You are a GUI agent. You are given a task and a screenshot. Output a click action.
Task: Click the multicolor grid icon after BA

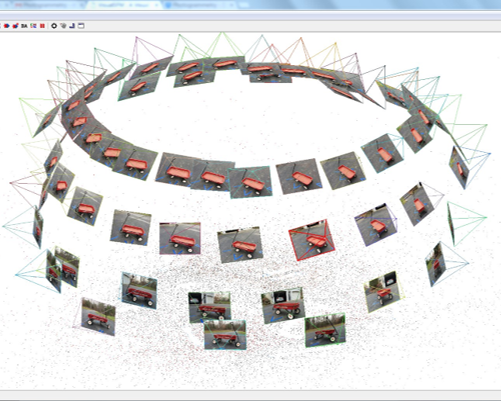click(33, 26)
